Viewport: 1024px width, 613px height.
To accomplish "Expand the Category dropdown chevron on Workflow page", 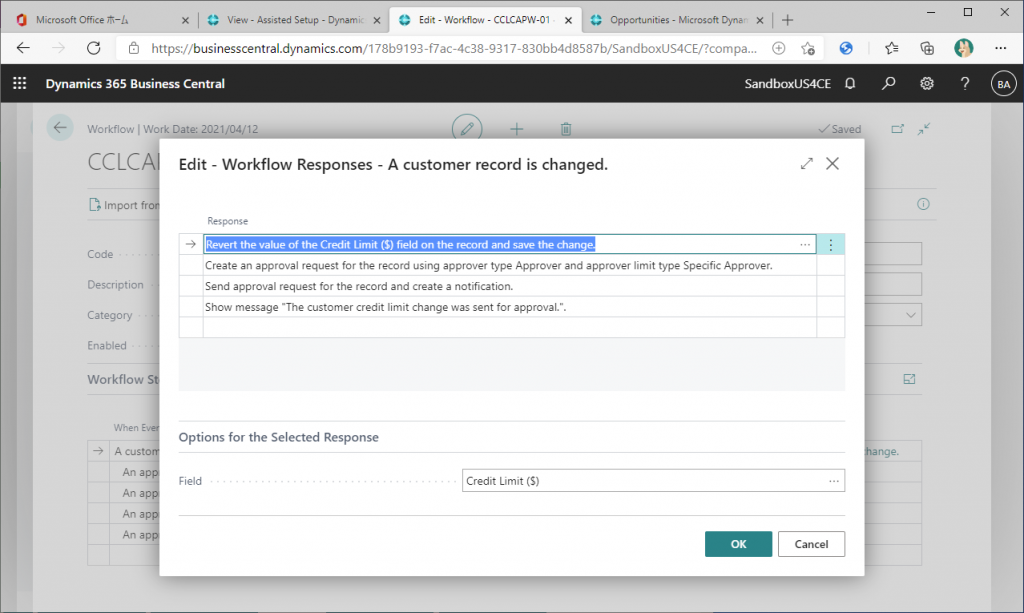I will 910,315.
